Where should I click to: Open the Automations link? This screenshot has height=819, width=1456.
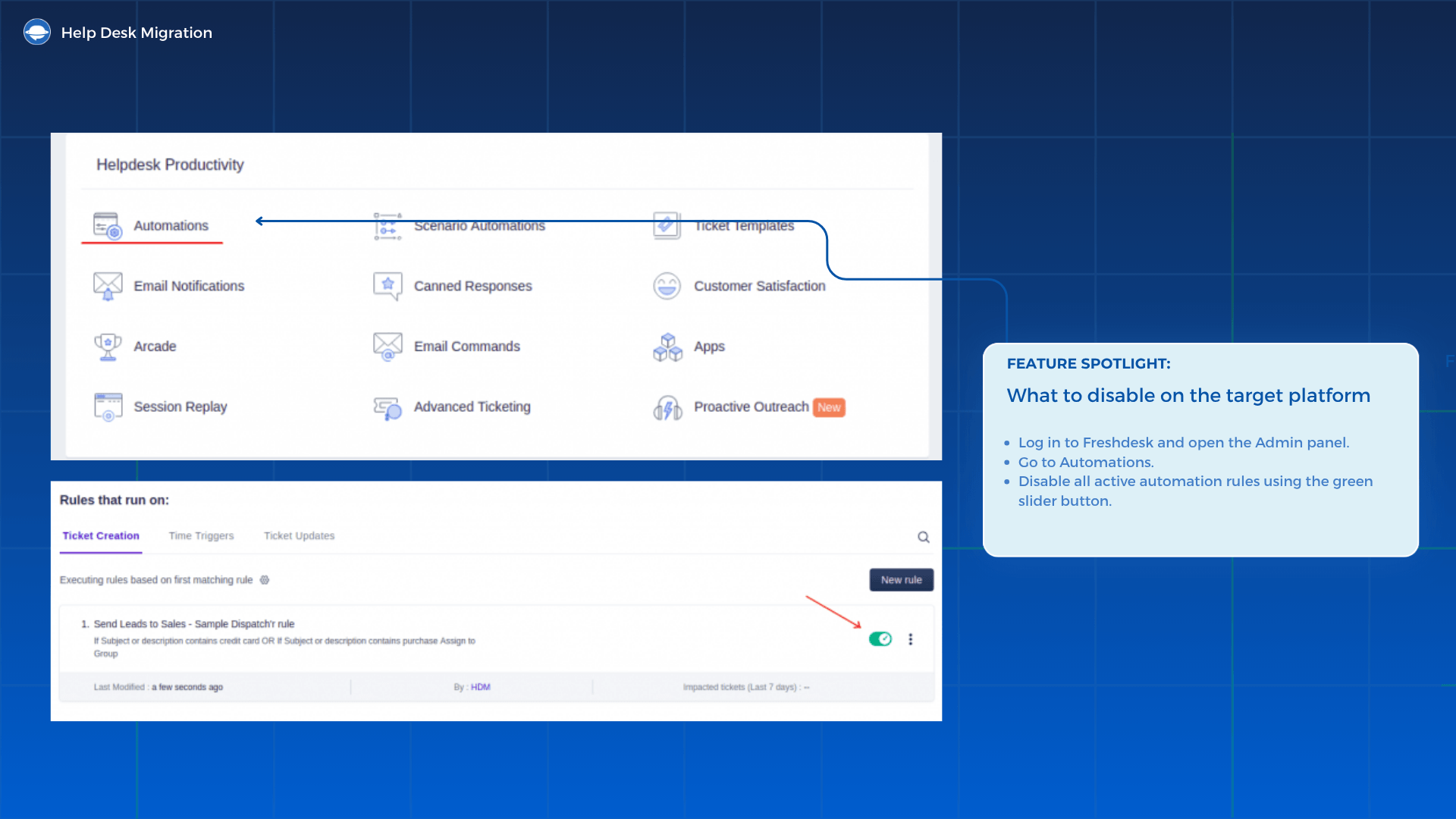coord(171,226)
